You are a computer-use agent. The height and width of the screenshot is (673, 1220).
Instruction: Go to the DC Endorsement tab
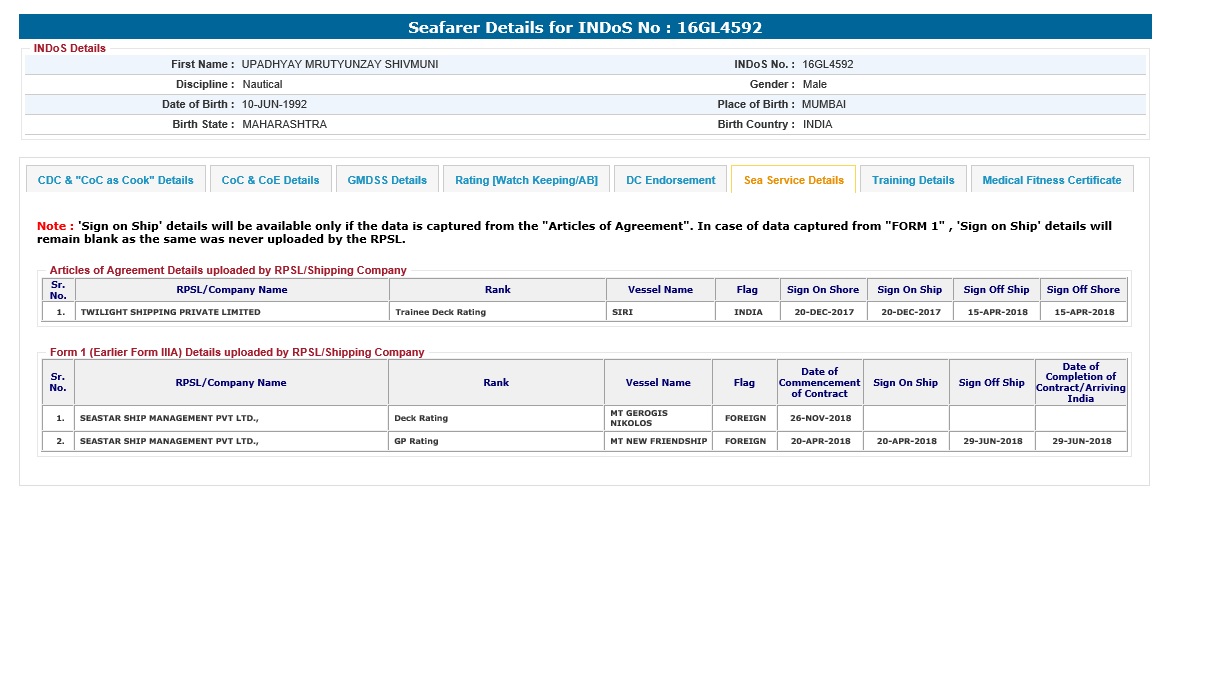pos(670,180)
